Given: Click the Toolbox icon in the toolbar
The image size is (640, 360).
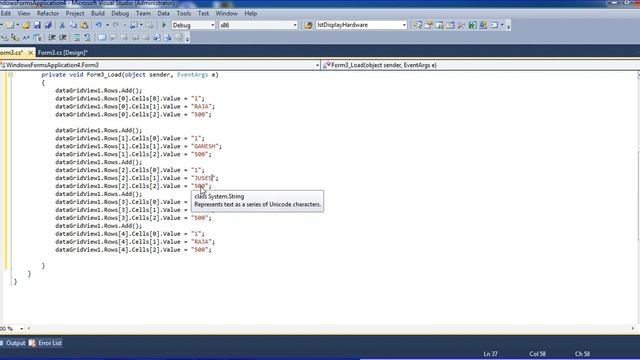Looking at the screenshot, I should [x=461, y=25].
